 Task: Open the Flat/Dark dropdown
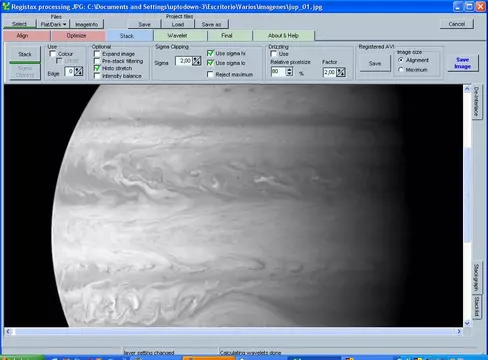click(54, 24)
